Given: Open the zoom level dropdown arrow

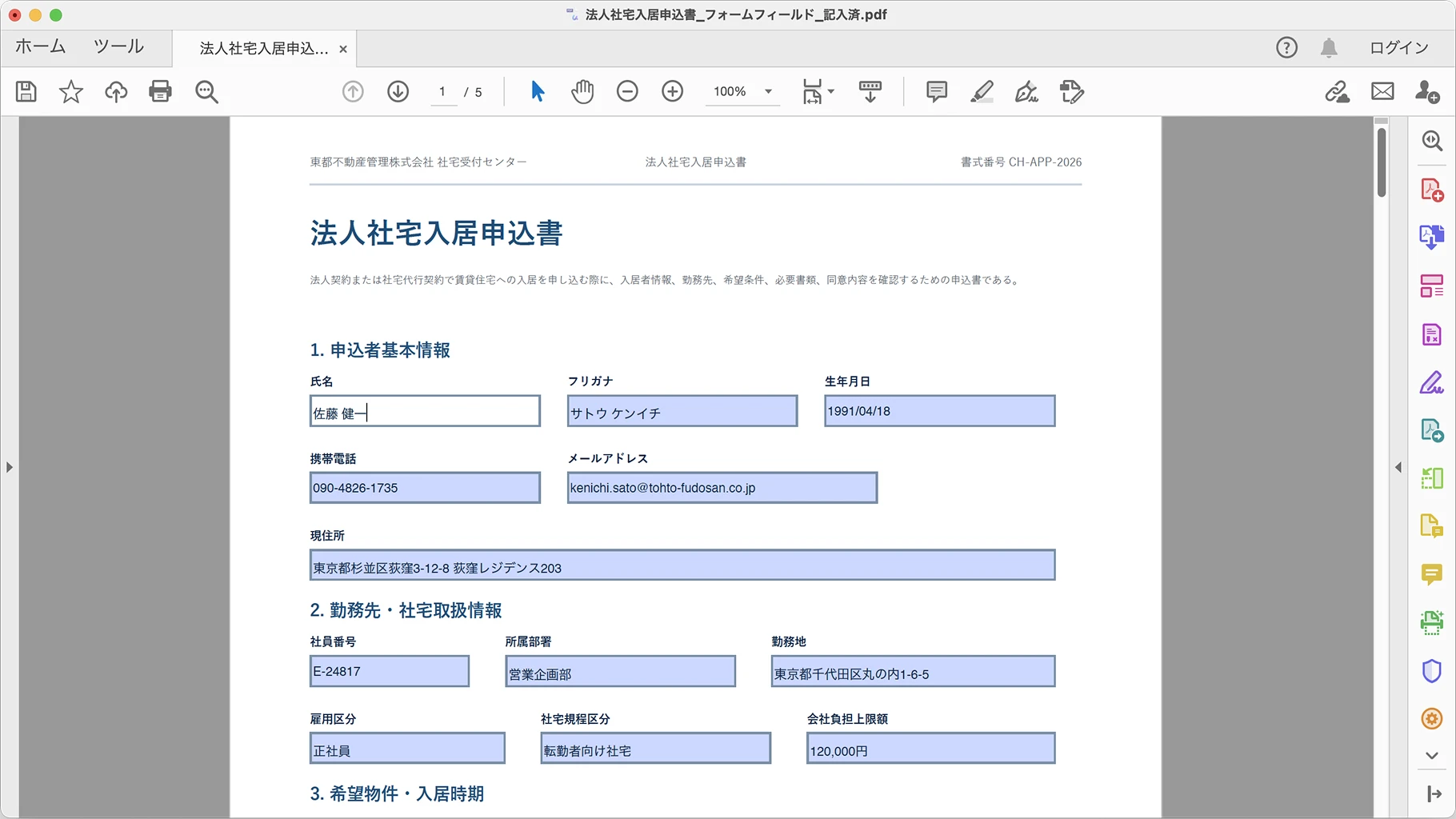Looking at the screenshot, I should coord(768,92).
